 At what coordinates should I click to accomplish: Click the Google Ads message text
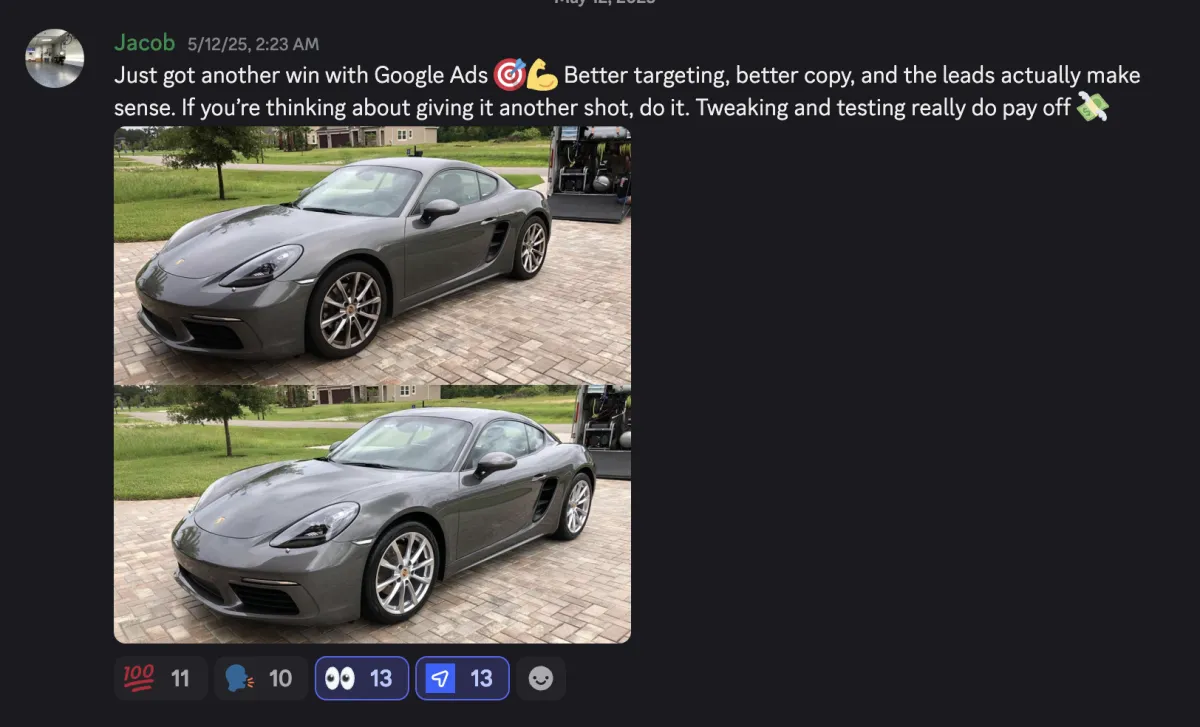(x=627, y=92)
